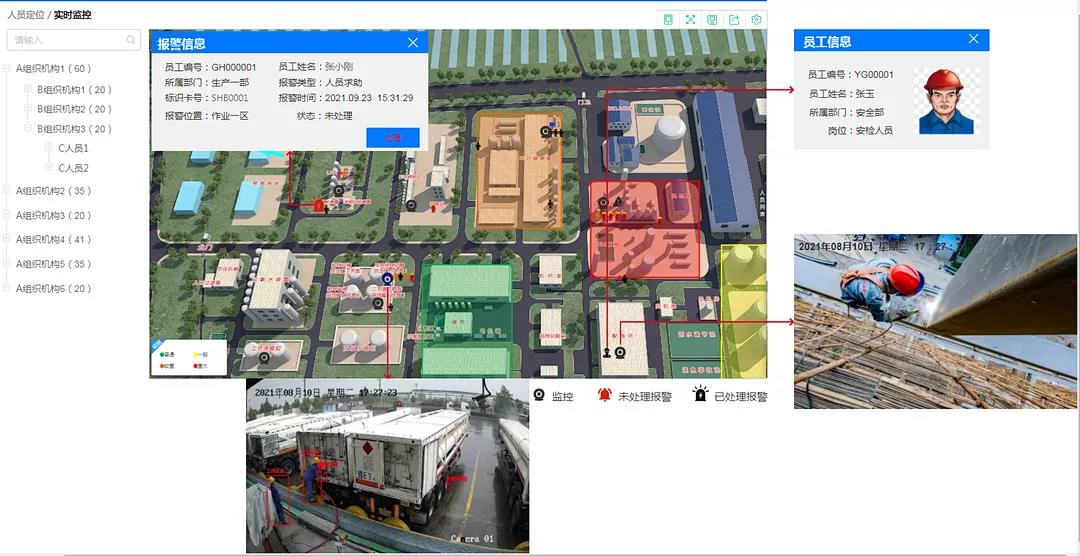Go to 人员定位 breadcrumb link

click(x=25, y=15)
